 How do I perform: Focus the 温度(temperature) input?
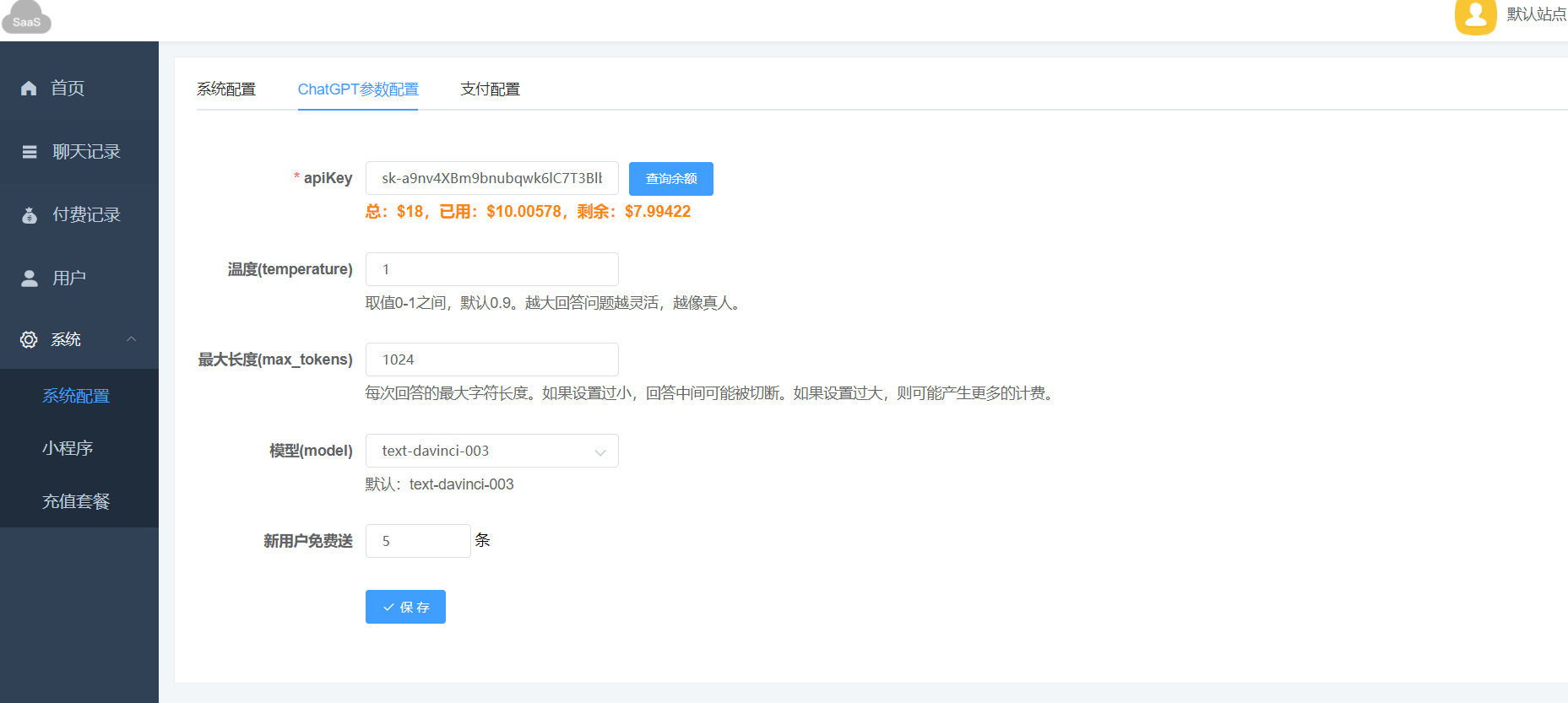[492, 269]
